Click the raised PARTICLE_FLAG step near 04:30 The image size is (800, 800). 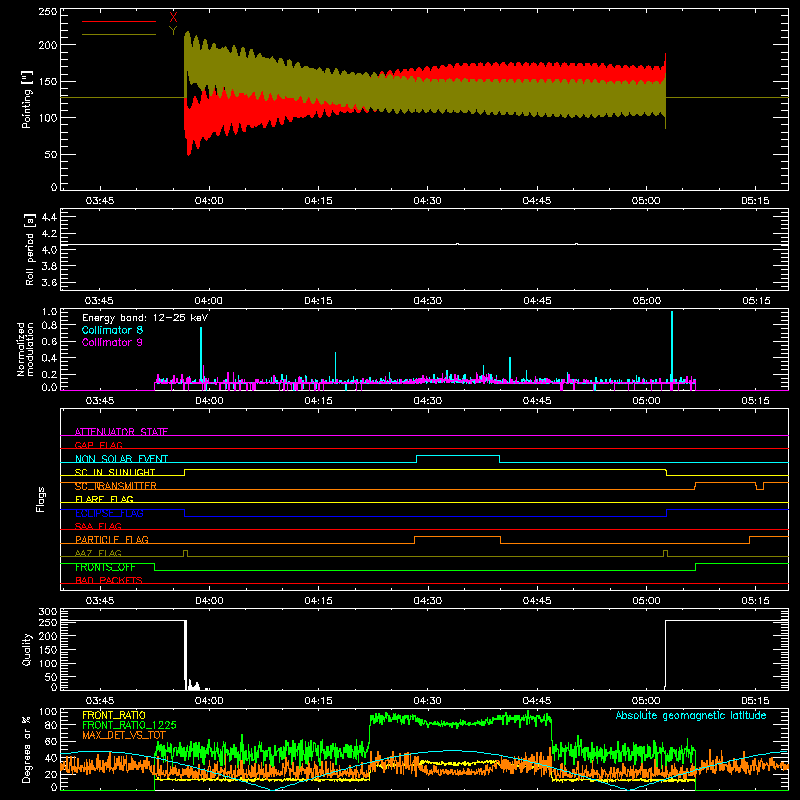(458, 537)
